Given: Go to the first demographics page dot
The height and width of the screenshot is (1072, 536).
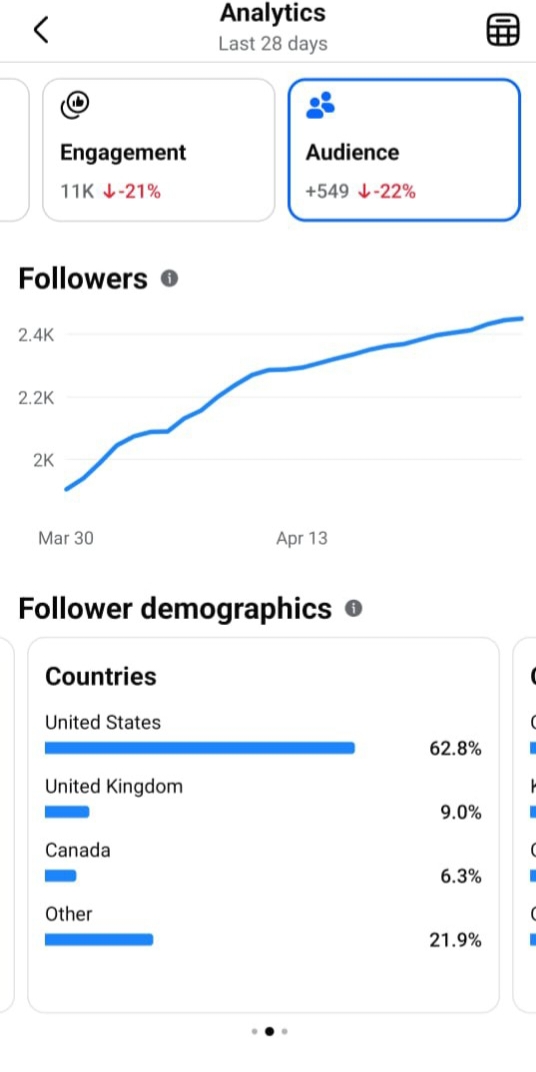Looking at the screenshot, I should [x=254, y=1032].
